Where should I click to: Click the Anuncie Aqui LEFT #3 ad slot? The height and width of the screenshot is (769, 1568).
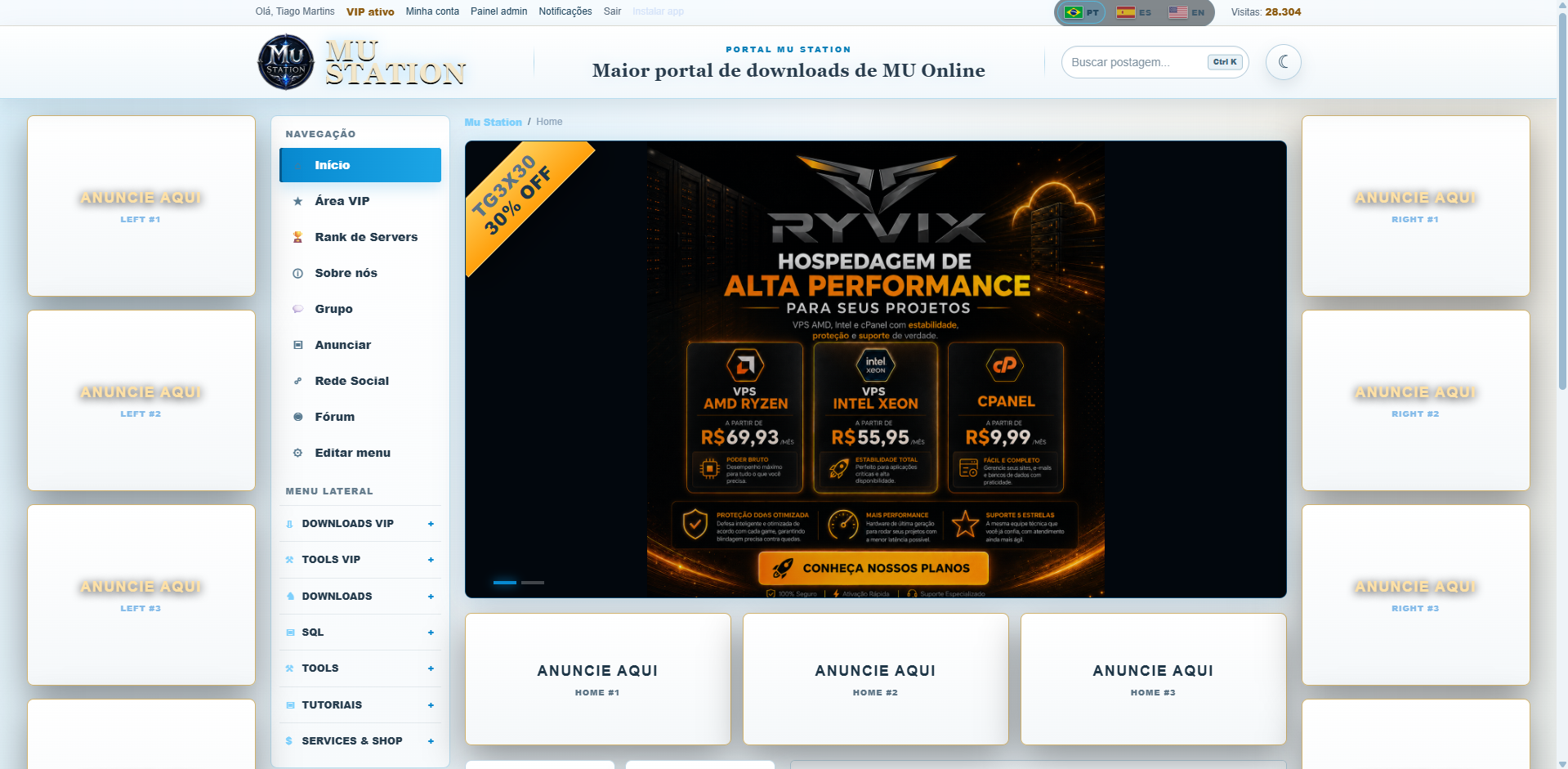tap(141, 595)
